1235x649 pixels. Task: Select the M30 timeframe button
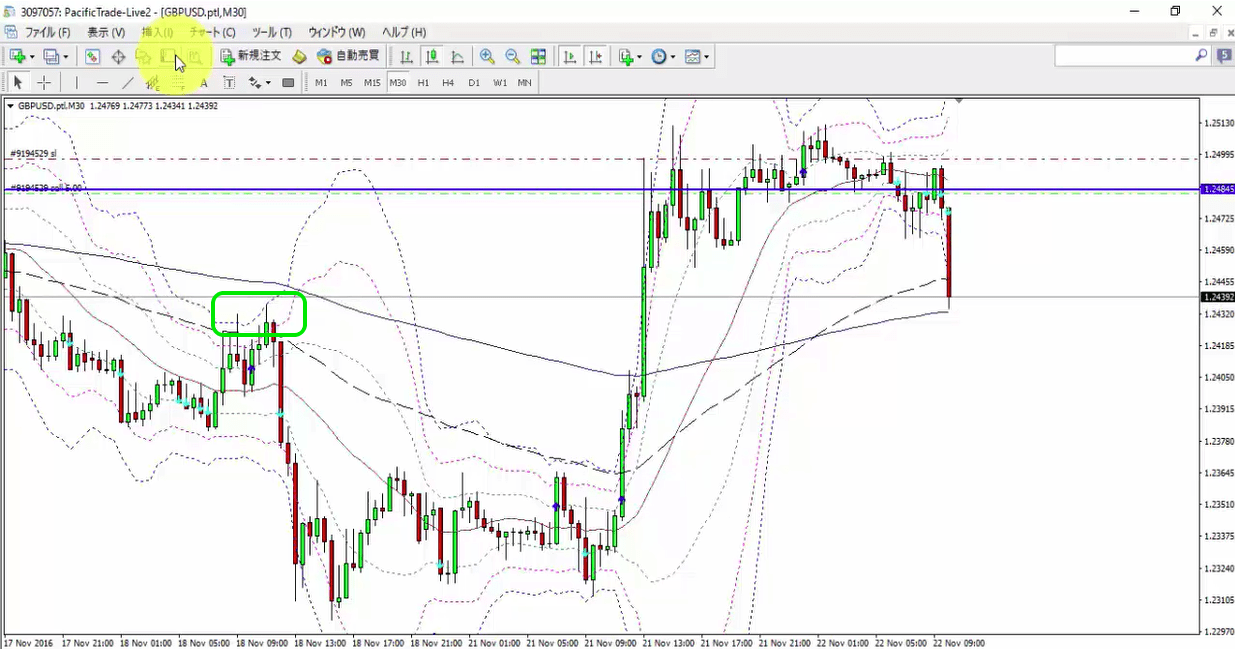click(x=398, y=82)
